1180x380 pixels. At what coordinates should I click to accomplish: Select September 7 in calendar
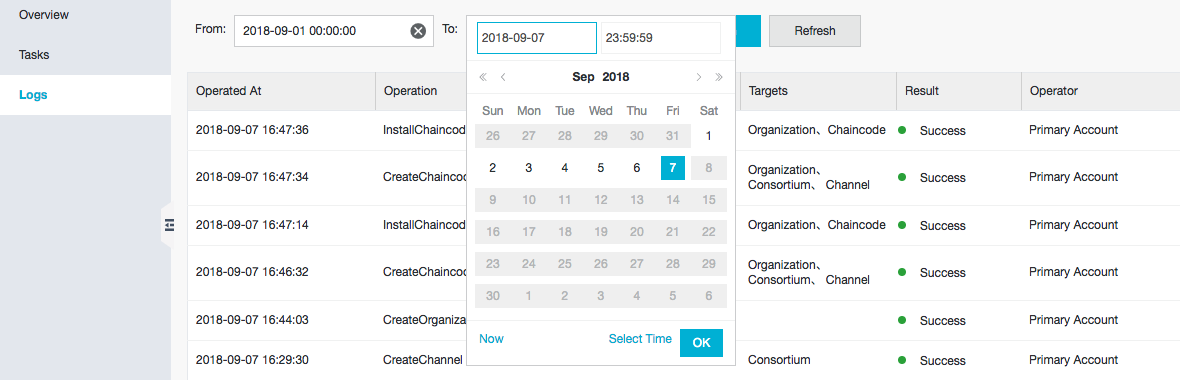click(673, 168)
